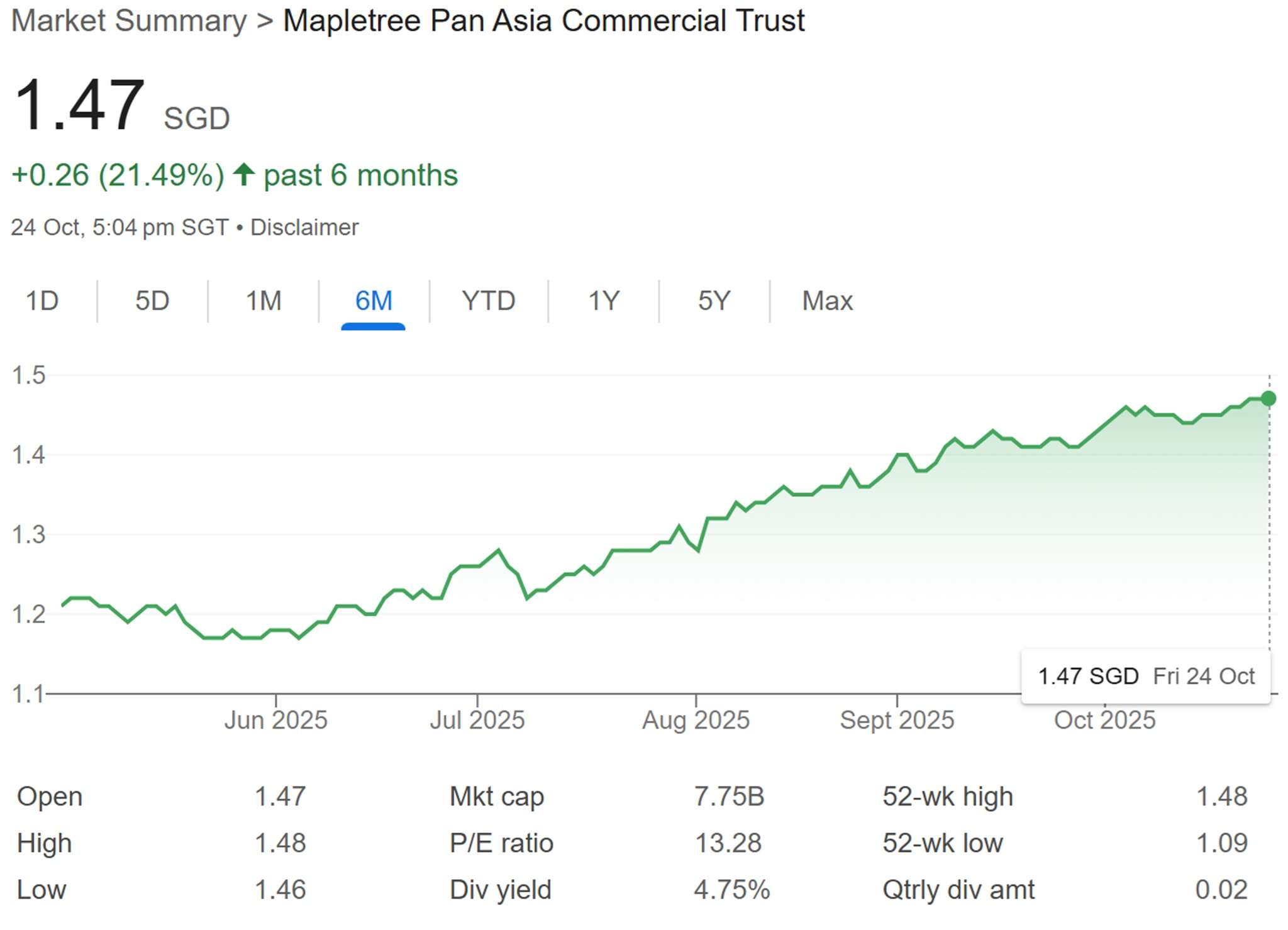Open the Disclaimer link
Screen dimensions: 1288x930
point(304,227)
